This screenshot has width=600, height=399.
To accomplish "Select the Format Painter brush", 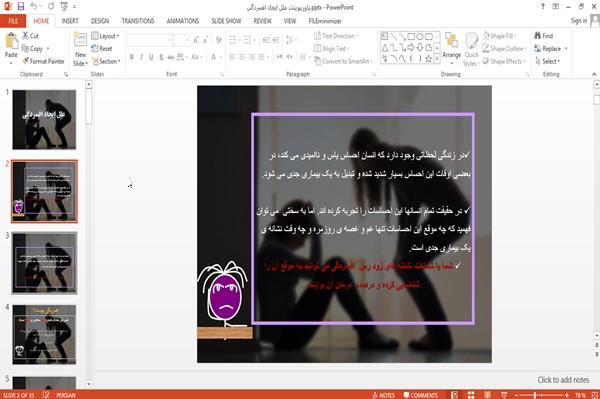I will click(26, 61).
